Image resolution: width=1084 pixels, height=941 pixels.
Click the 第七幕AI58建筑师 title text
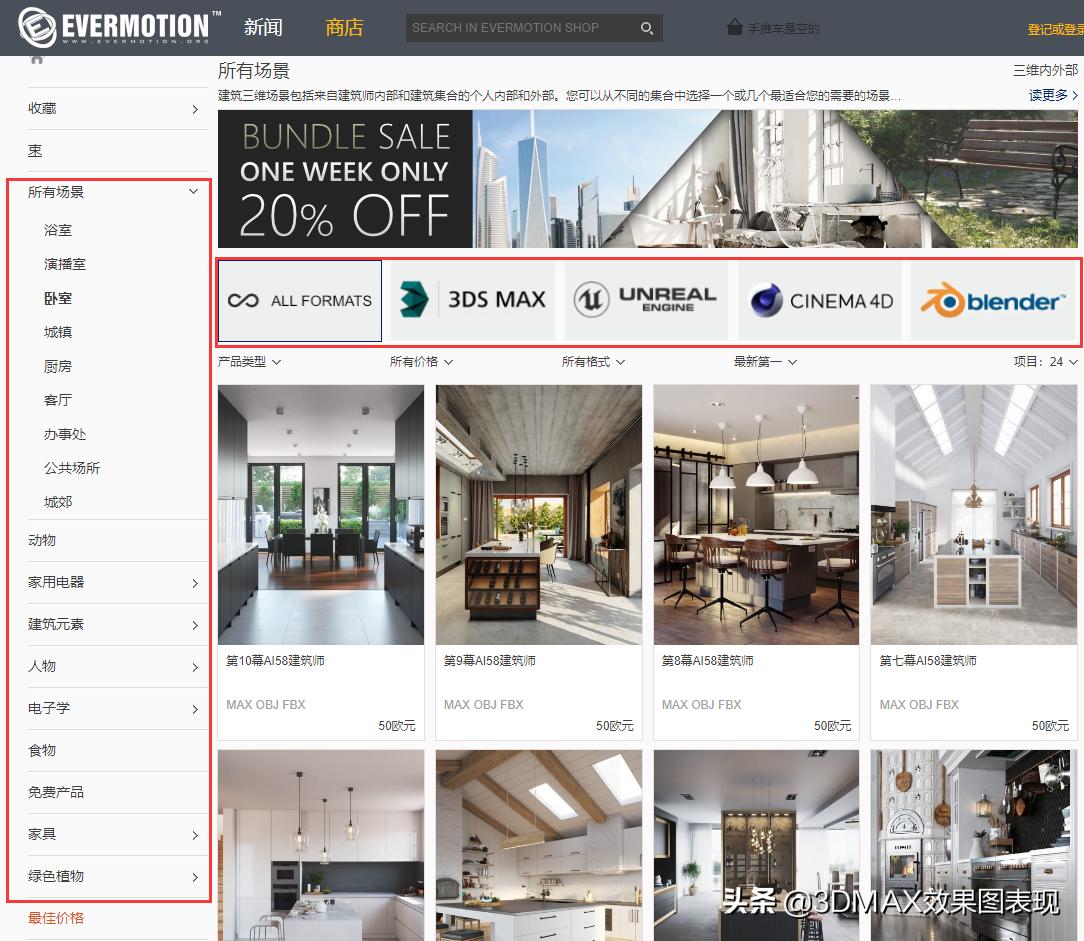tap(928, 661)
